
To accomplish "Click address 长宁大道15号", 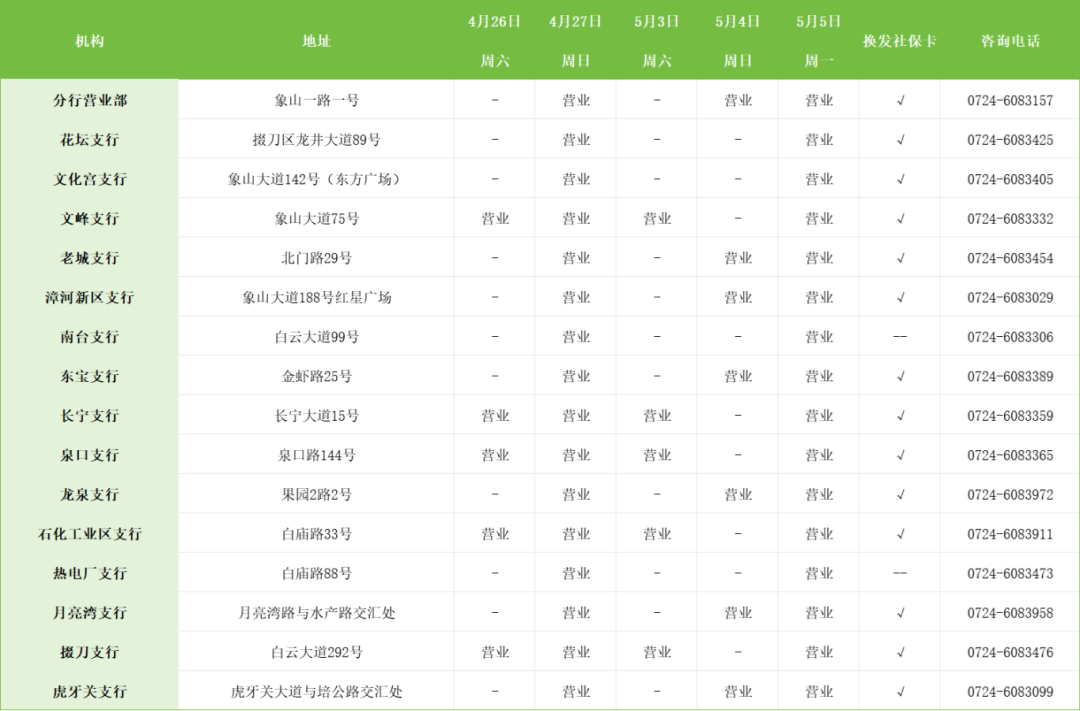I will [316, 415].
